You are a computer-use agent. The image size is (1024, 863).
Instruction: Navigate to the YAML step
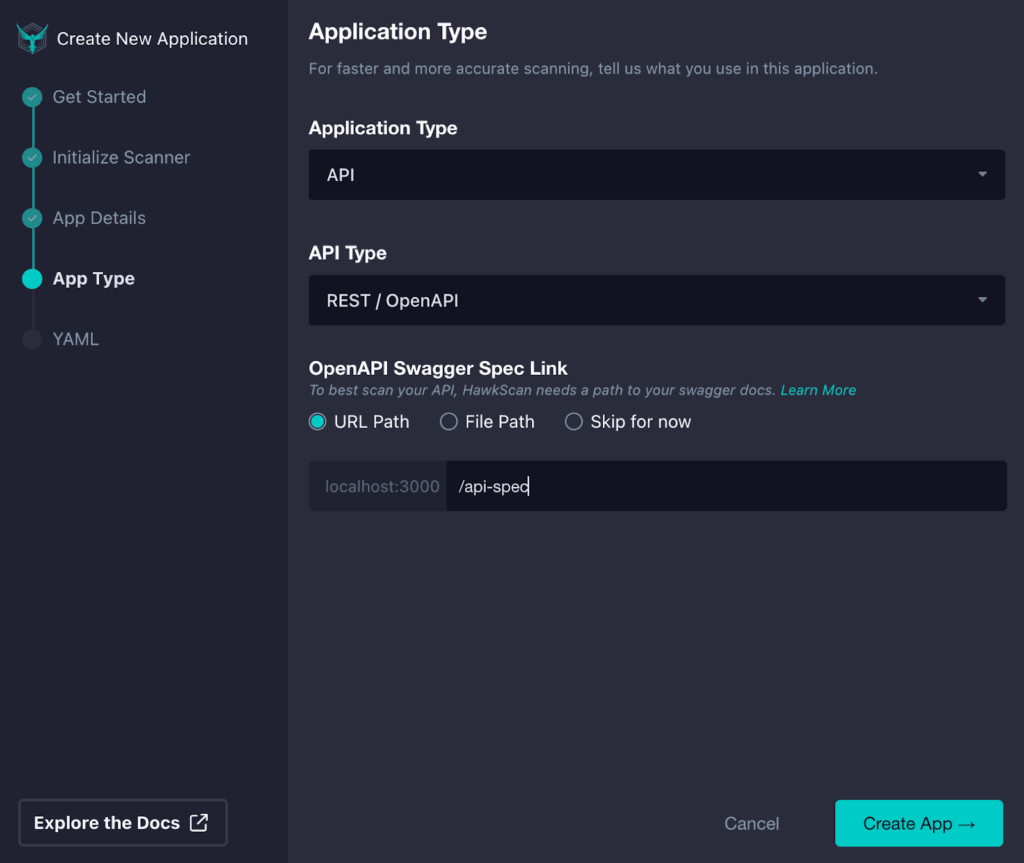pyautogui.click(x=75, y=338)
